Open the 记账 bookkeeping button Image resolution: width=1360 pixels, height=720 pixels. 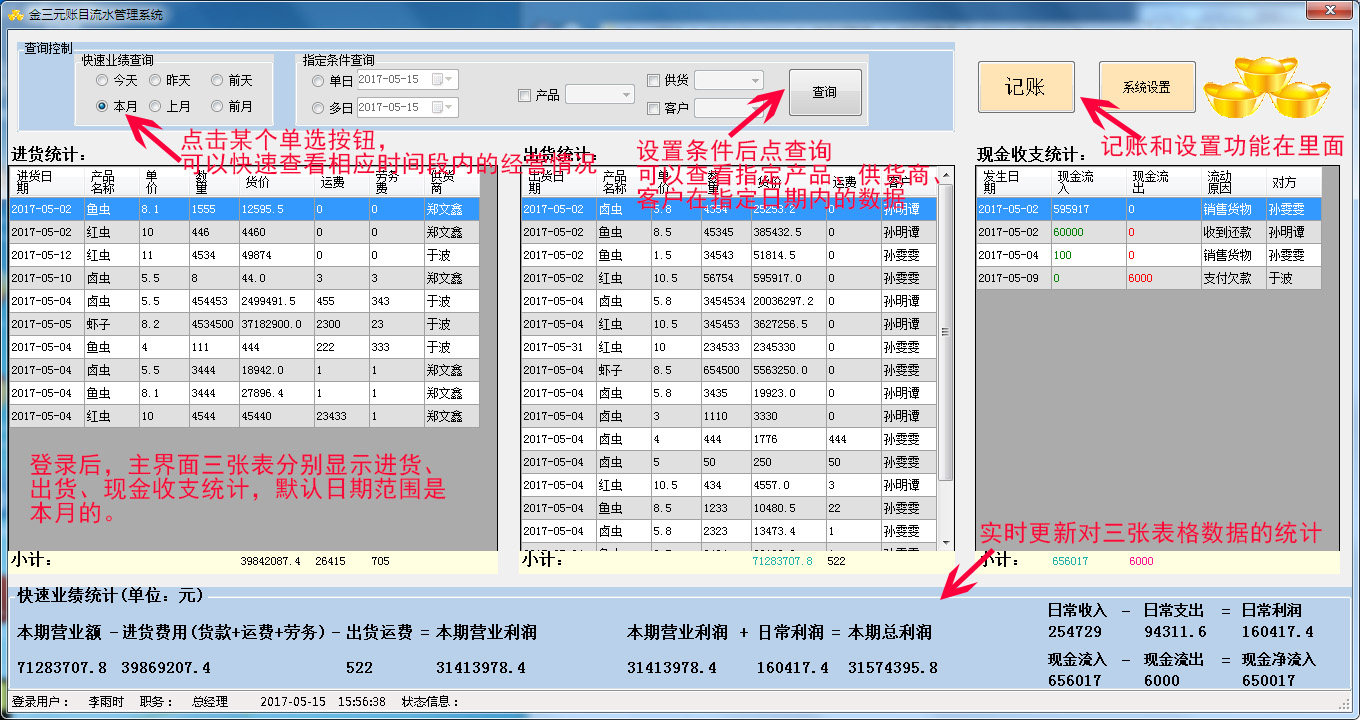pos(1026,87)
